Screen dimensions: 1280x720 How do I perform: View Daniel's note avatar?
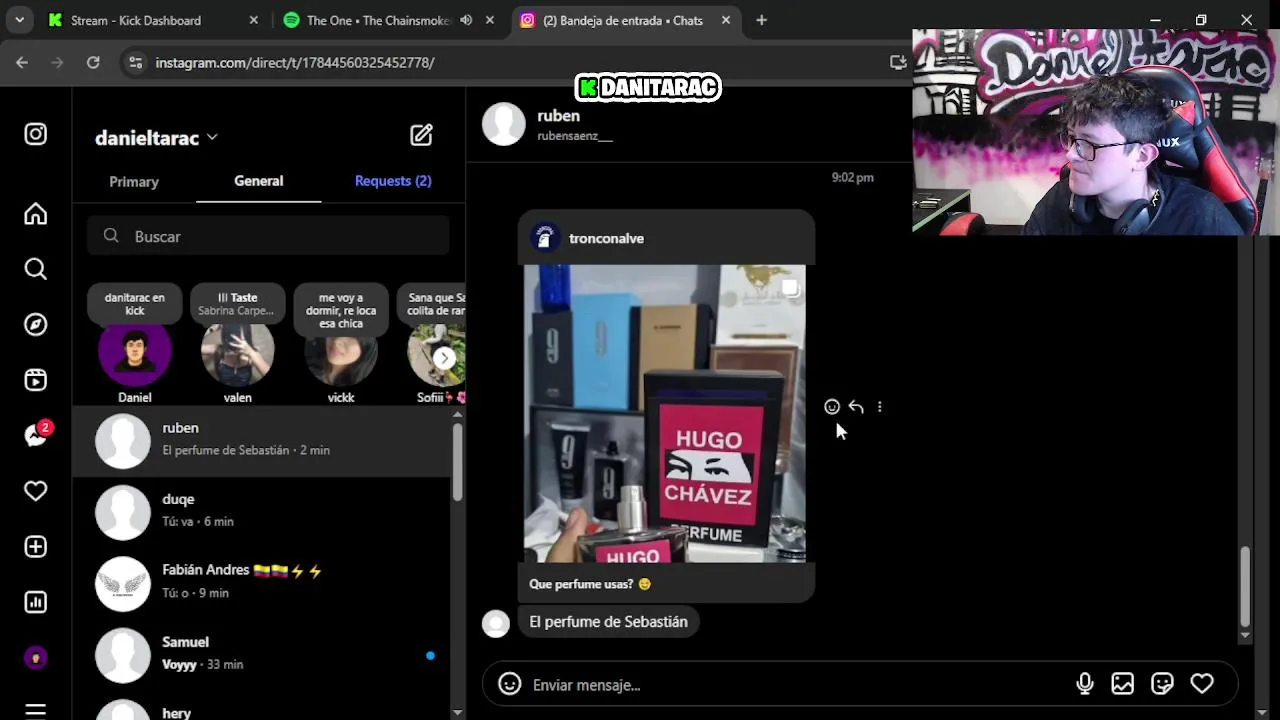point(135,353)
